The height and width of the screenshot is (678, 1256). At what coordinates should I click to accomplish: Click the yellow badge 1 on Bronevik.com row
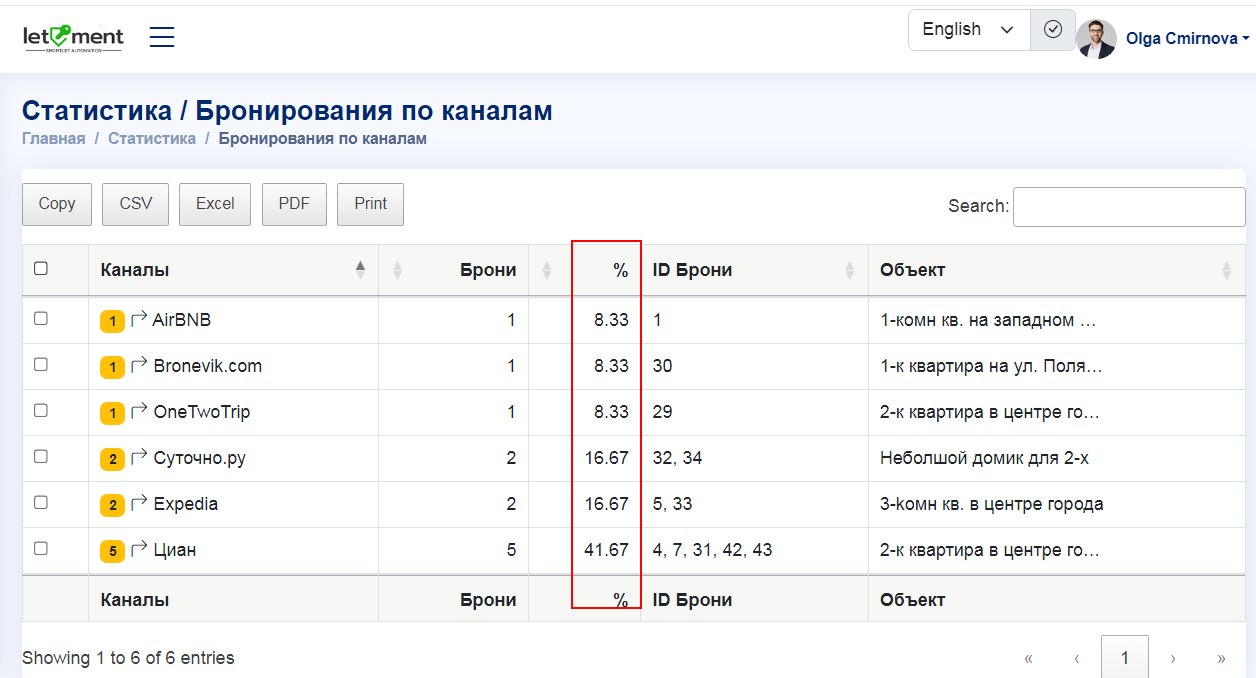tap(112, 367)
